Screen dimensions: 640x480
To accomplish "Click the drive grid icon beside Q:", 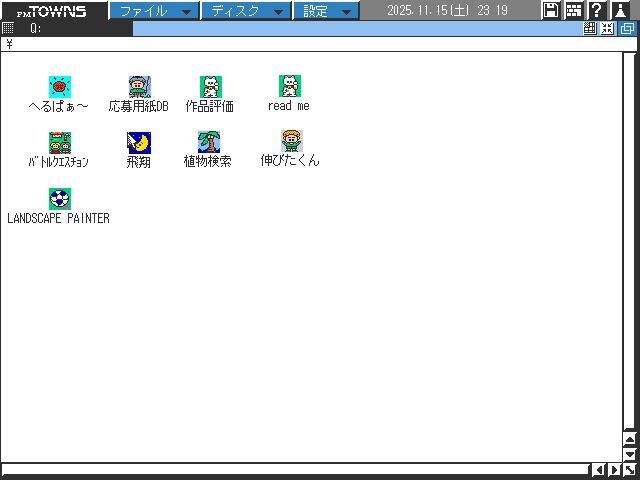I will [x=8, y=28].
